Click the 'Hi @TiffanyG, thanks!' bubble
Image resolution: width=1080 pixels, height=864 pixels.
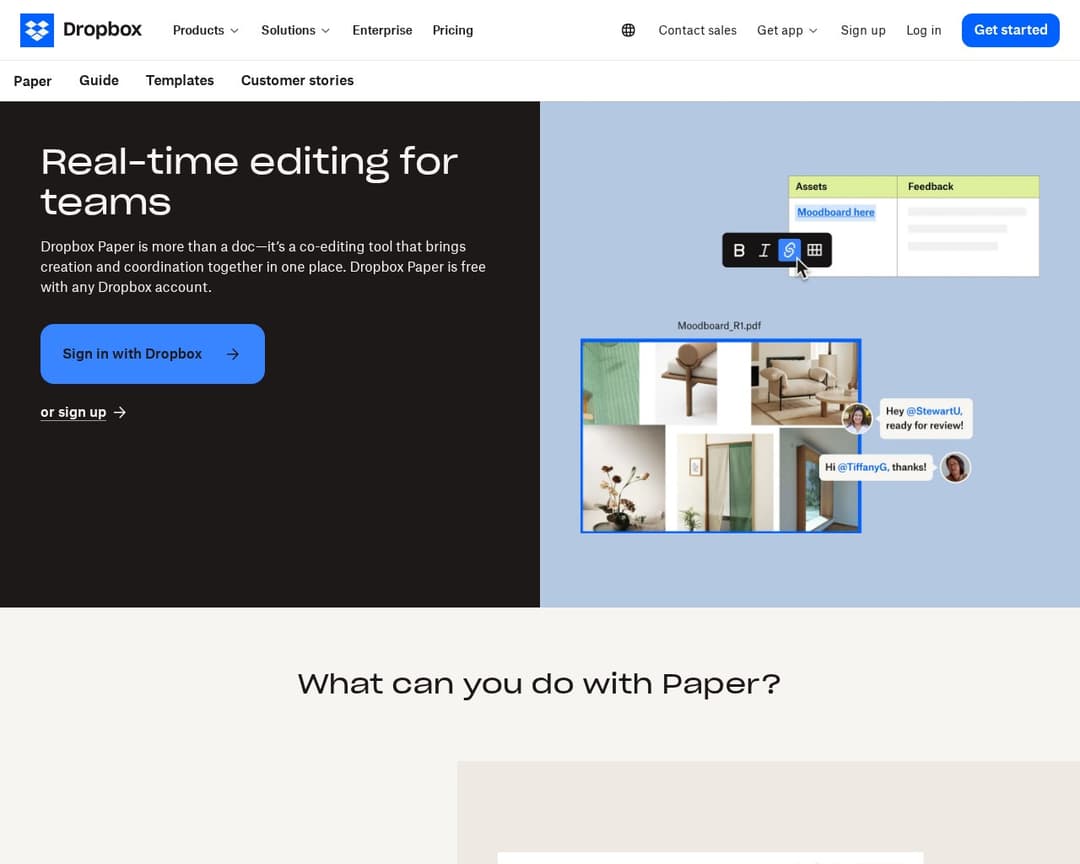875,467
